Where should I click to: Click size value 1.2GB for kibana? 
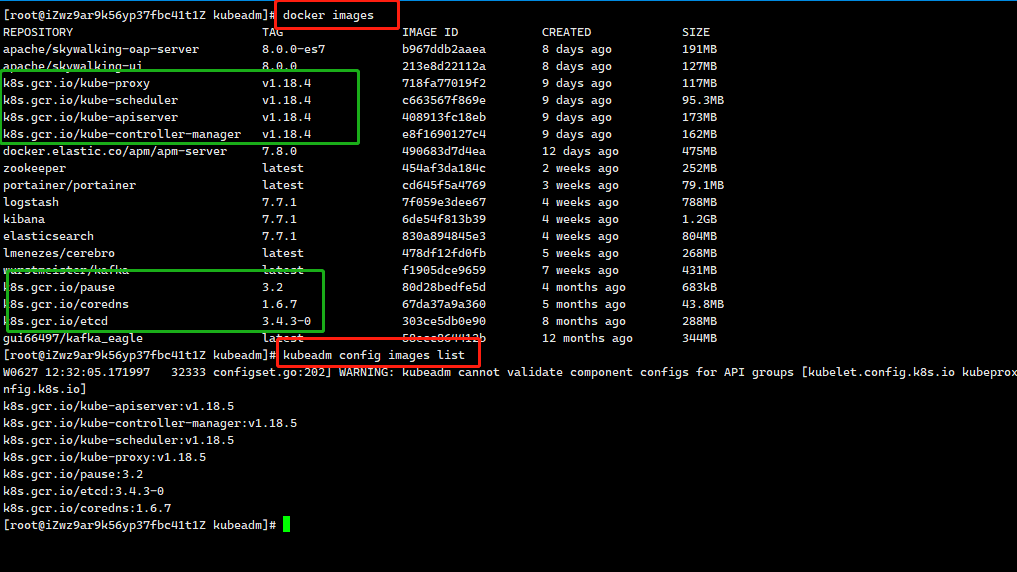tap(699, 219)
